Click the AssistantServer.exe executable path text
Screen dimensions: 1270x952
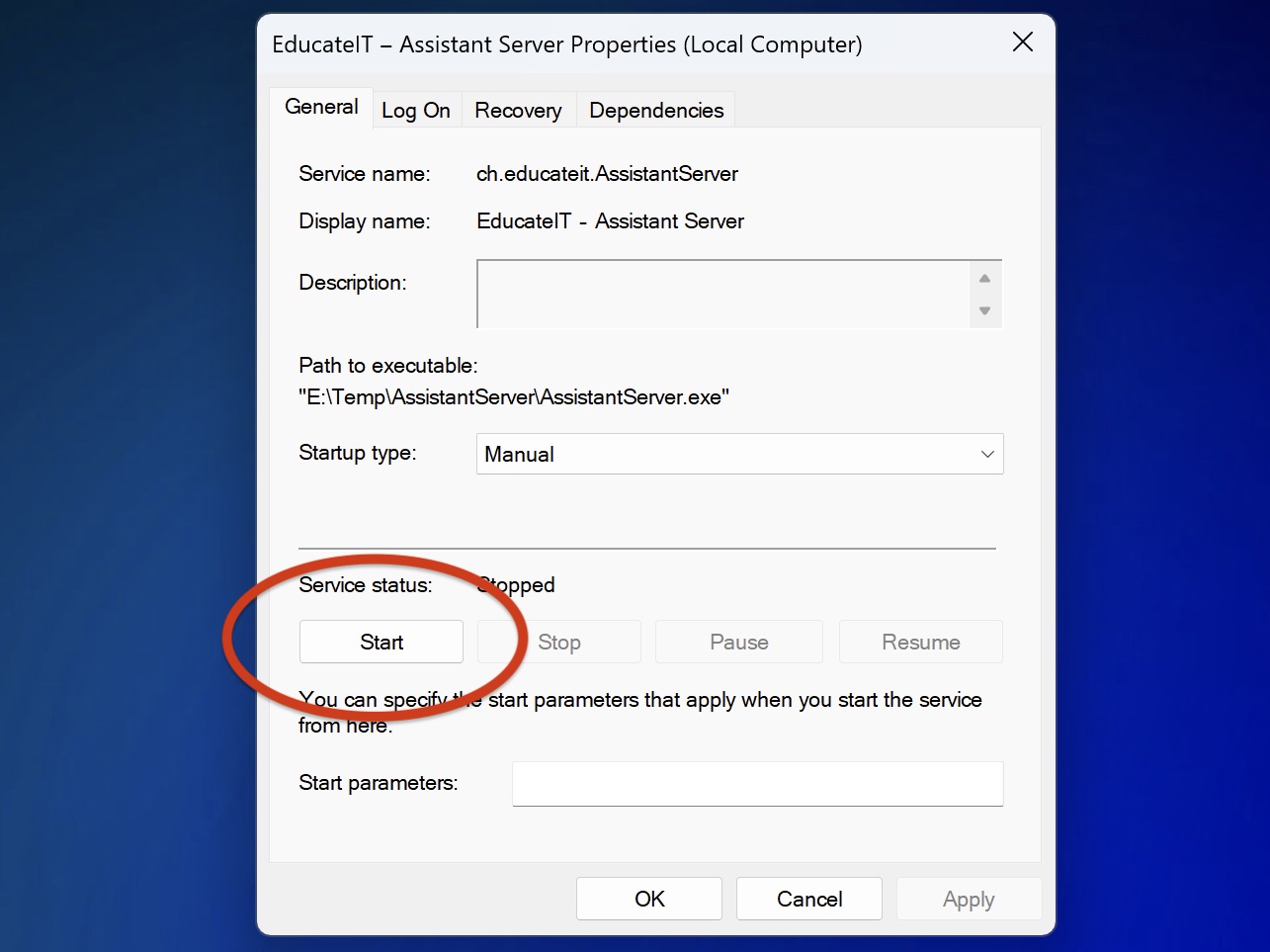tap(514, 397)
